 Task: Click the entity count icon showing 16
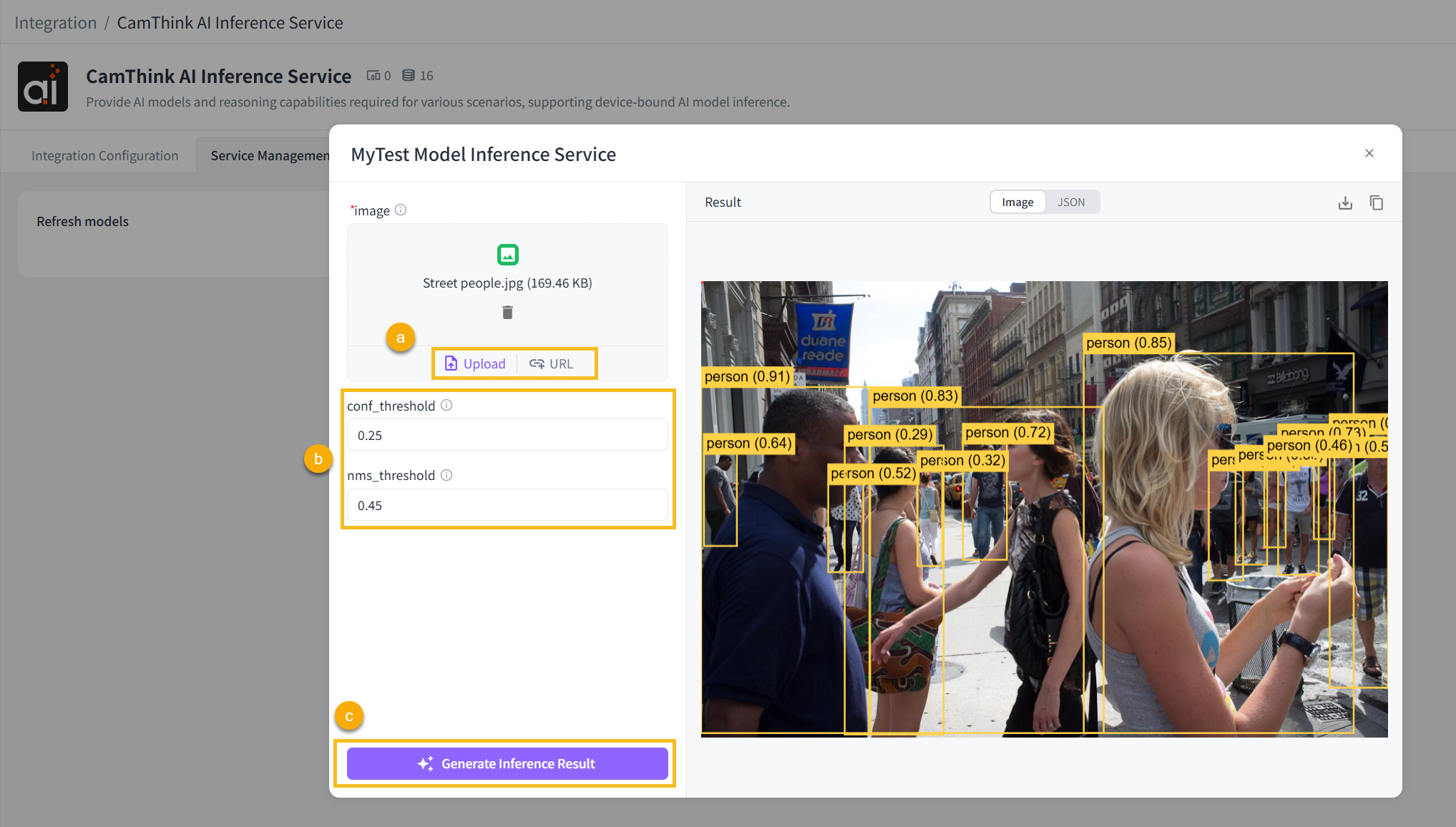coord(409,76)
